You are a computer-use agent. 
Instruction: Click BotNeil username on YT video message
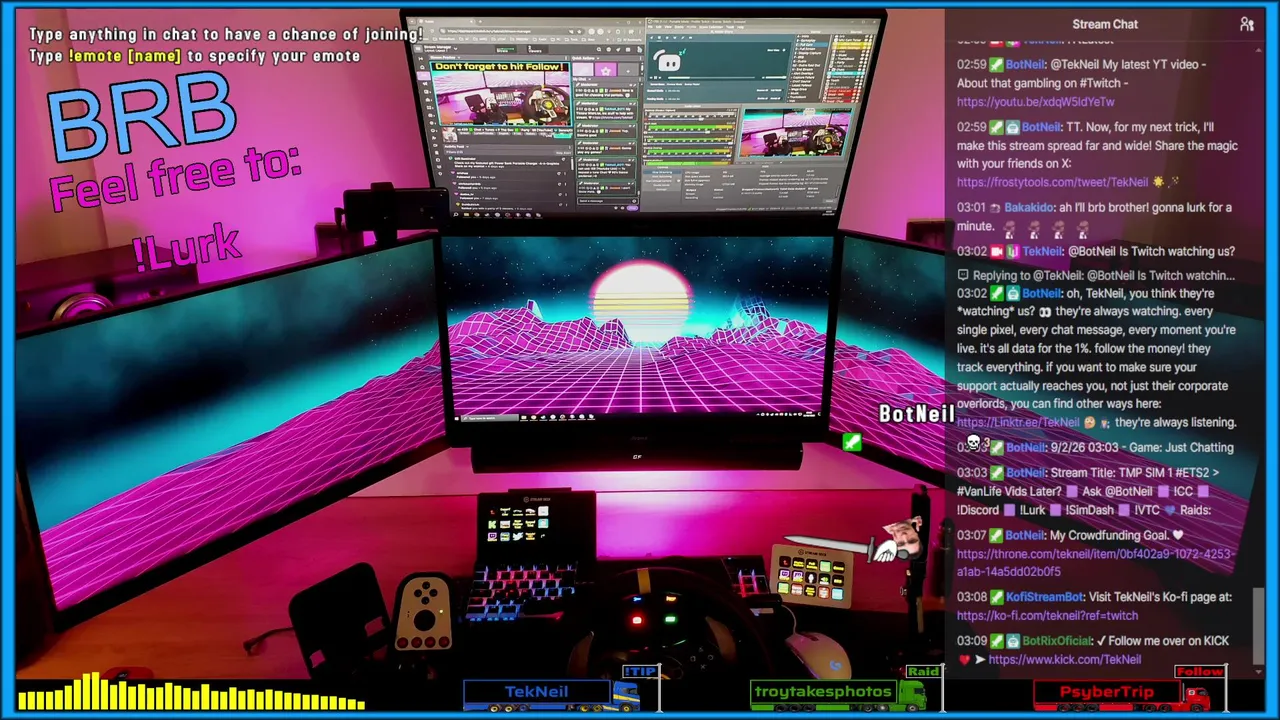coord(1025,65)
